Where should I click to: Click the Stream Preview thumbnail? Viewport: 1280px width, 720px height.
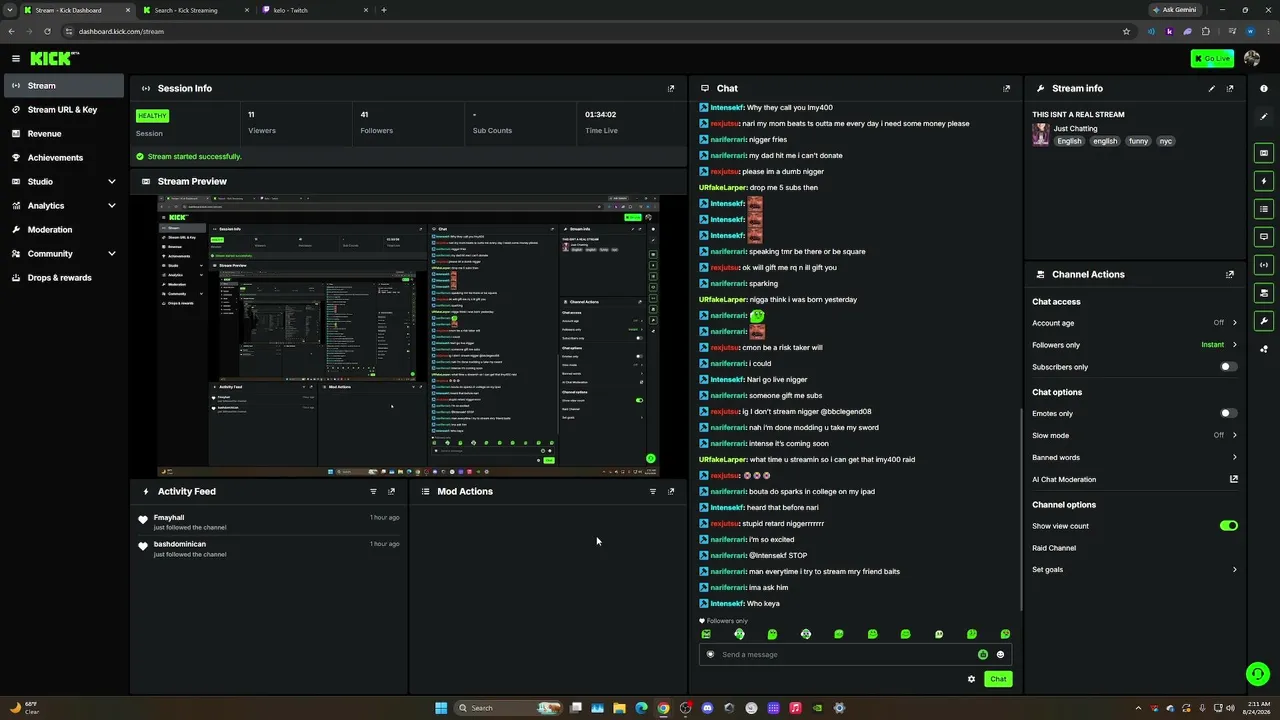[408, 336]
